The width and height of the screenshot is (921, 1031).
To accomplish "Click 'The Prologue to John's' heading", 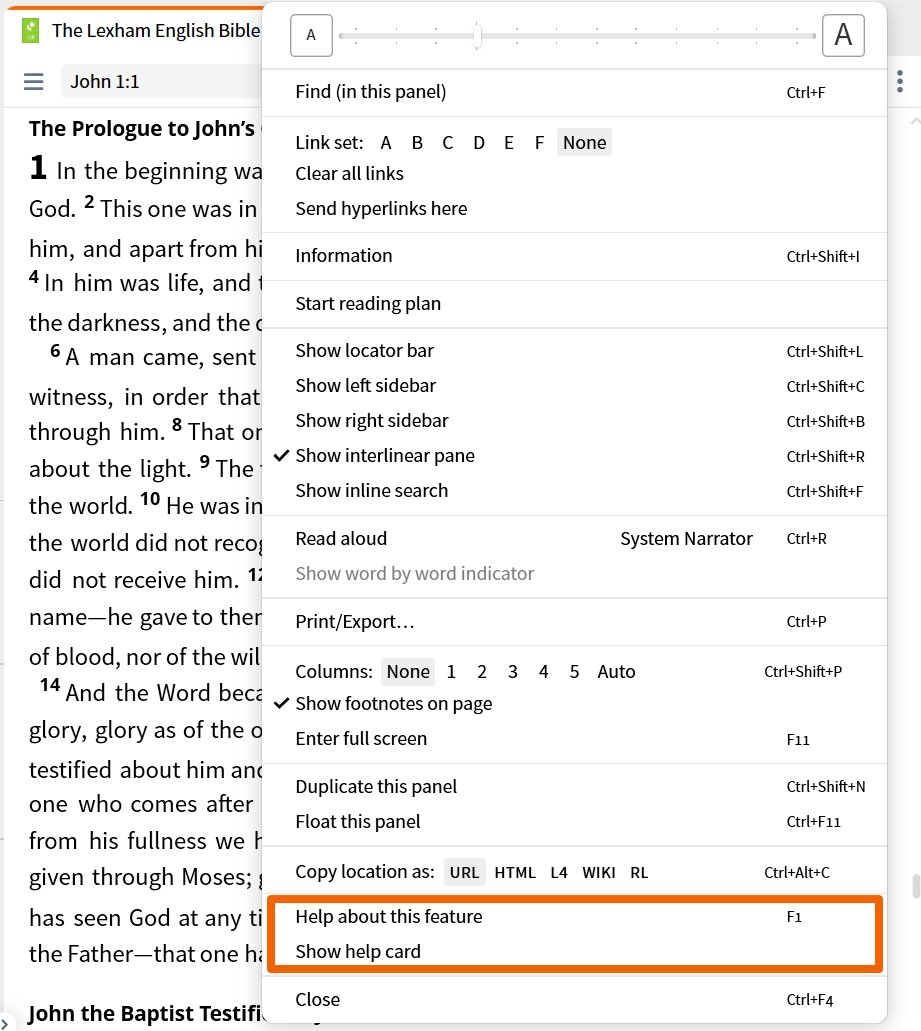I will pos(141,128).
